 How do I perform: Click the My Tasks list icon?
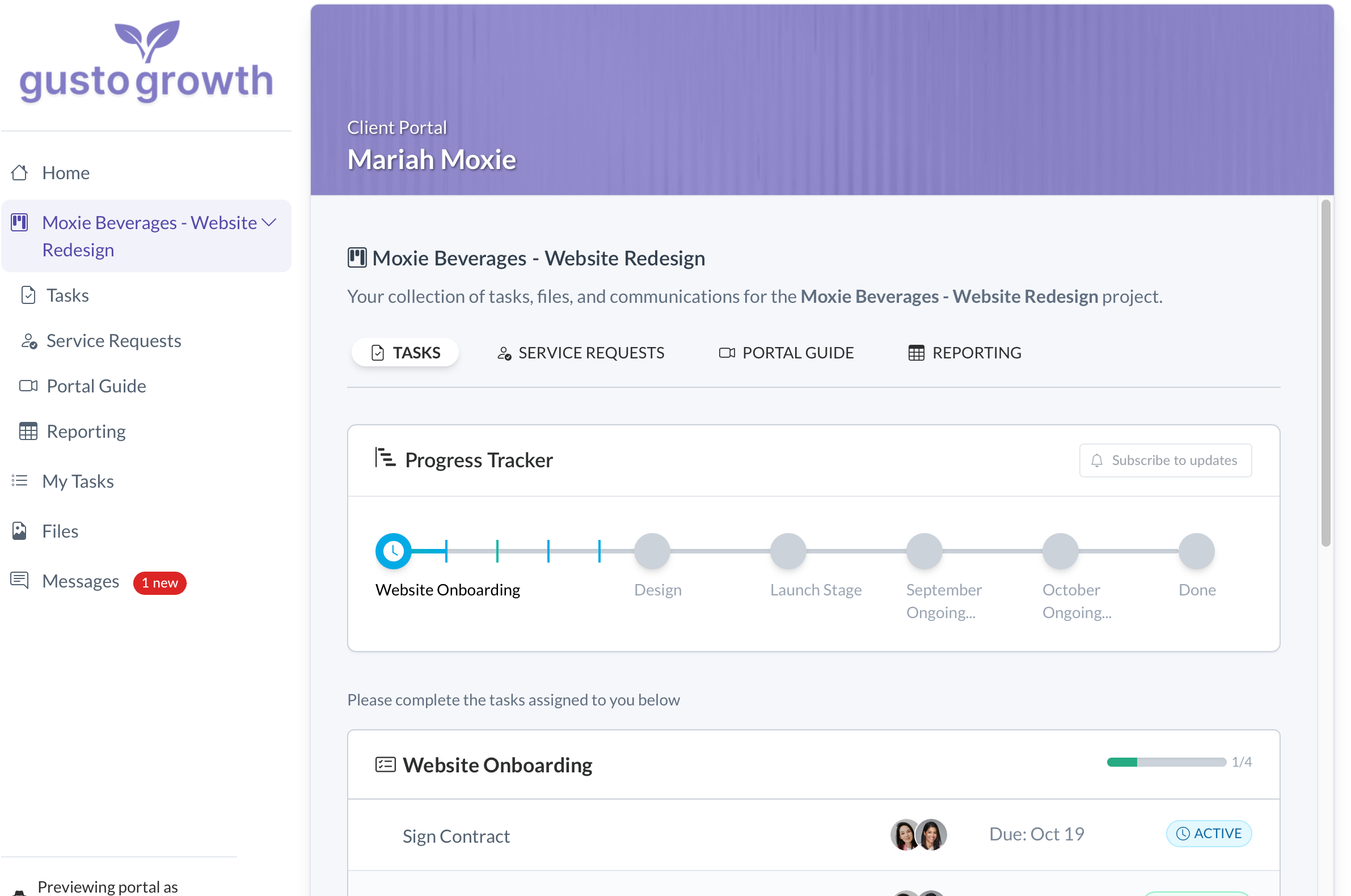coord(19,481)
